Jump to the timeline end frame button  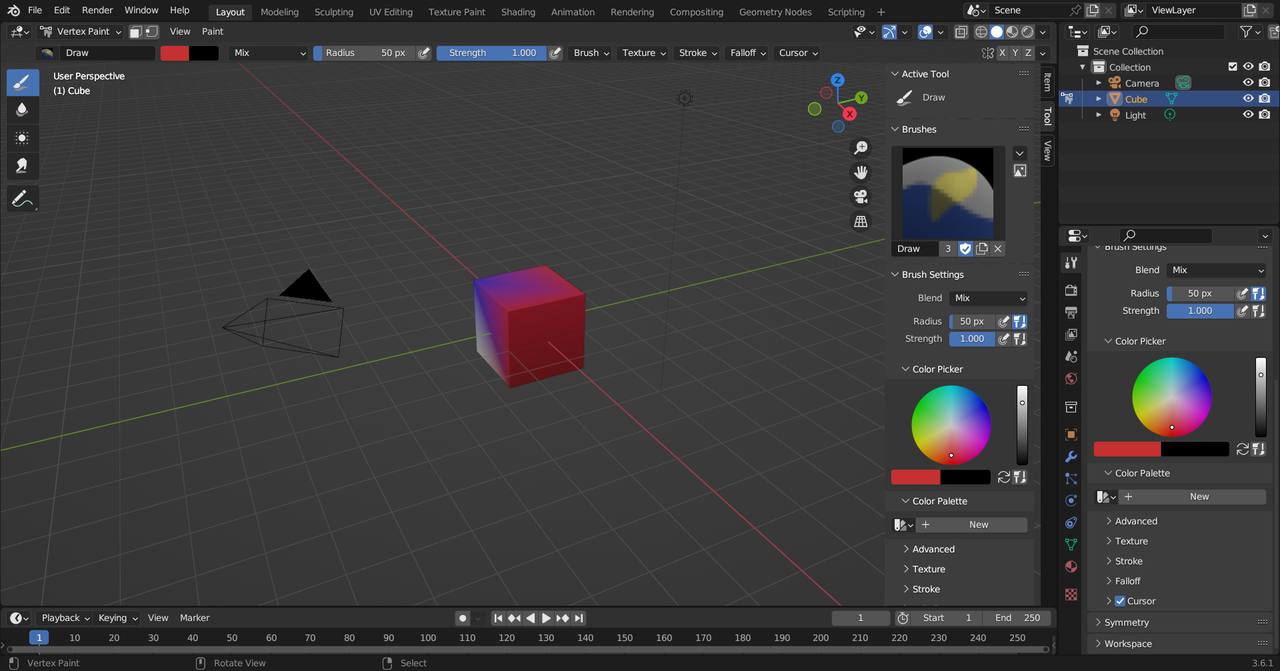click(x=579, y=618)
